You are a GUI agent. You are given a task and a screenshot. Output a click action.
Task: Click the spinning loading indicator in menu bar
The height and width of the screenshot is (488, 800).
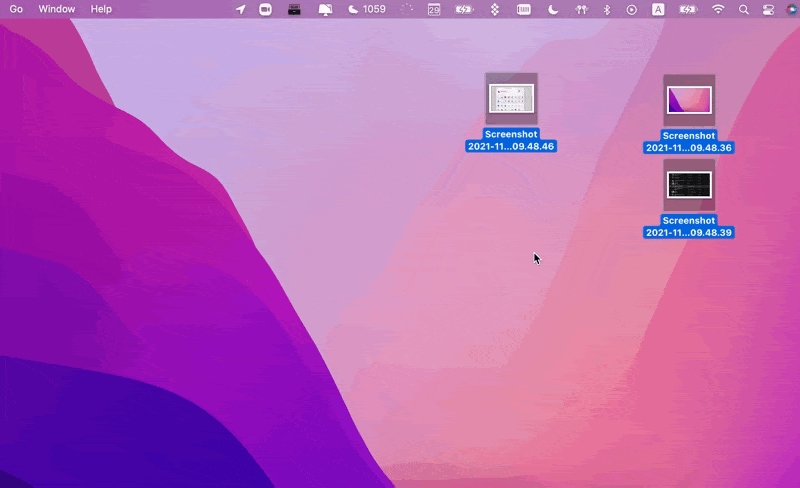(407, 9)
